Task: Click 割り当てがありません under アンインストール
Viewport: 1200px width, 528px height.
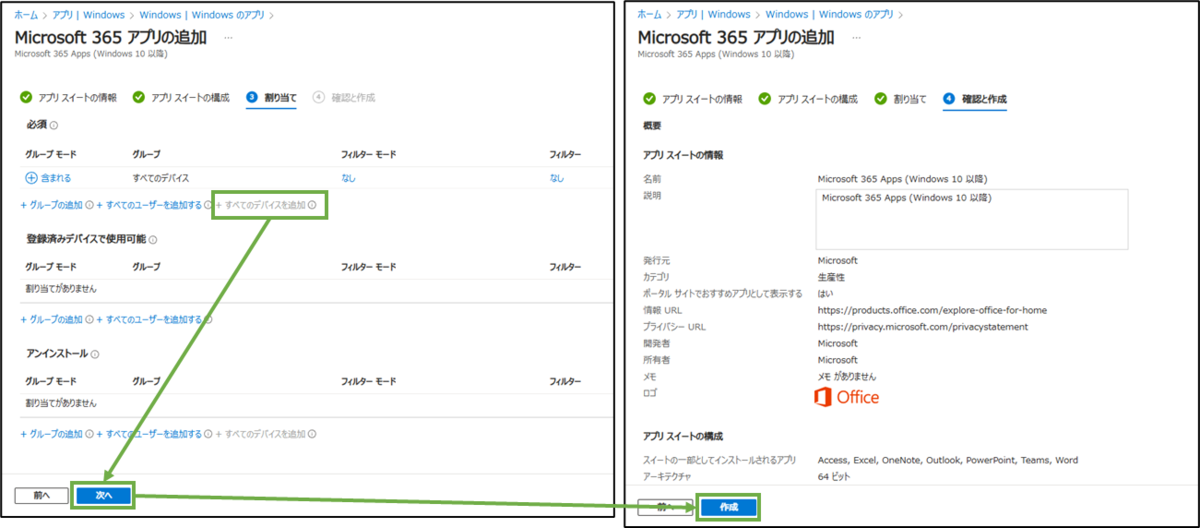Action: pyautogui.click(x=61, y=402)
